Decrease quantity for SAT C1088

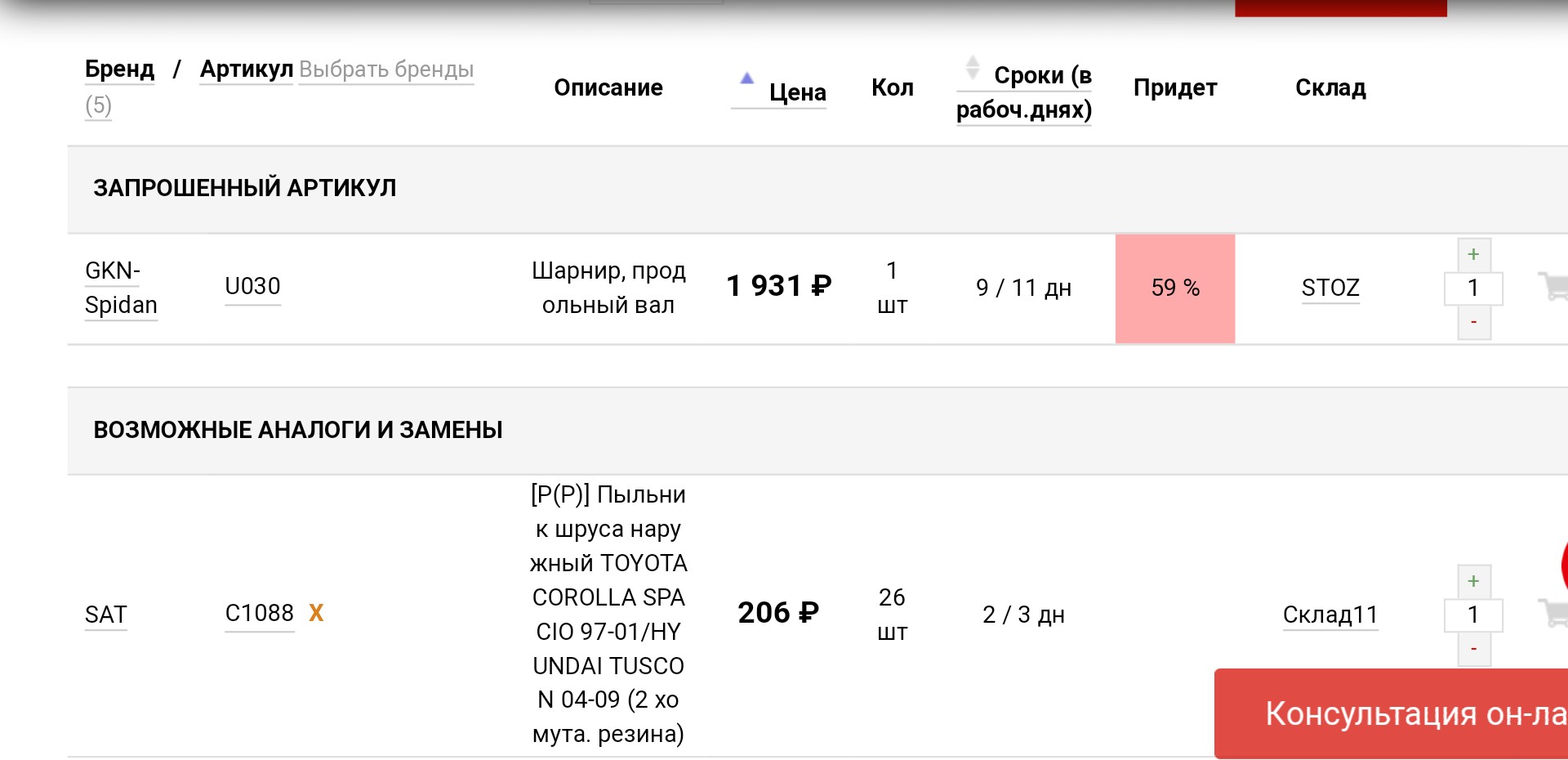(1474, 649)
